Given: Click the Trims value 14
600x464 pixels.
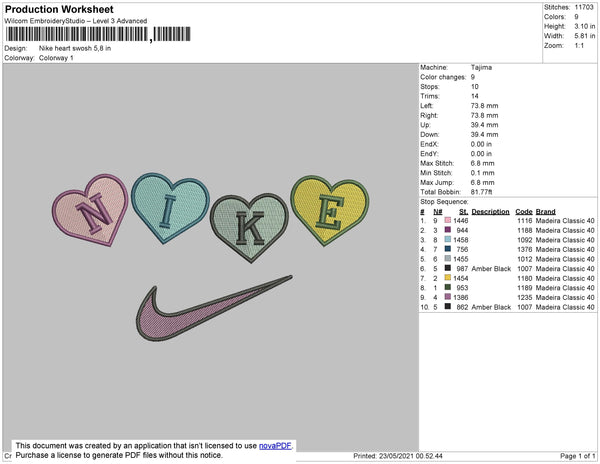Looking at the screenshot, I should point(474,96).
